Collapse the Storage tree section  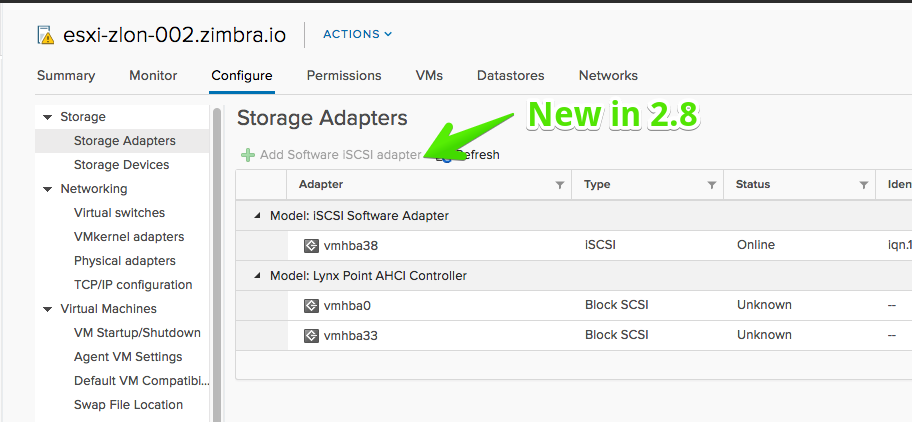[48, 117]
